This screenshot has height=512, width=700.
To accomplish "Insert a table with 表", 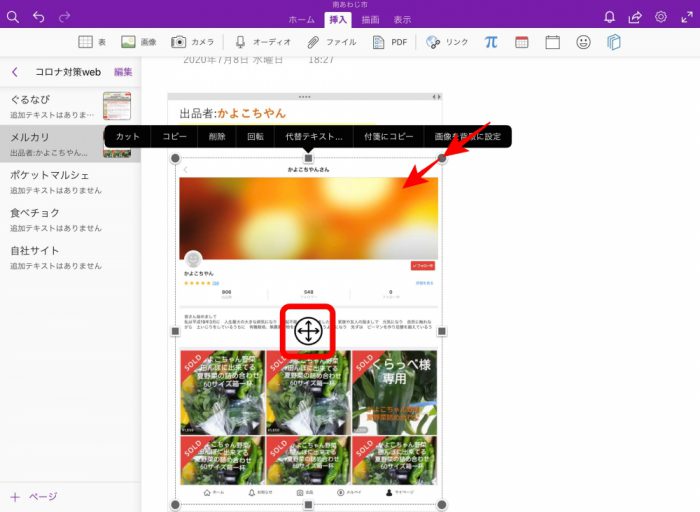I will point(92,42).
